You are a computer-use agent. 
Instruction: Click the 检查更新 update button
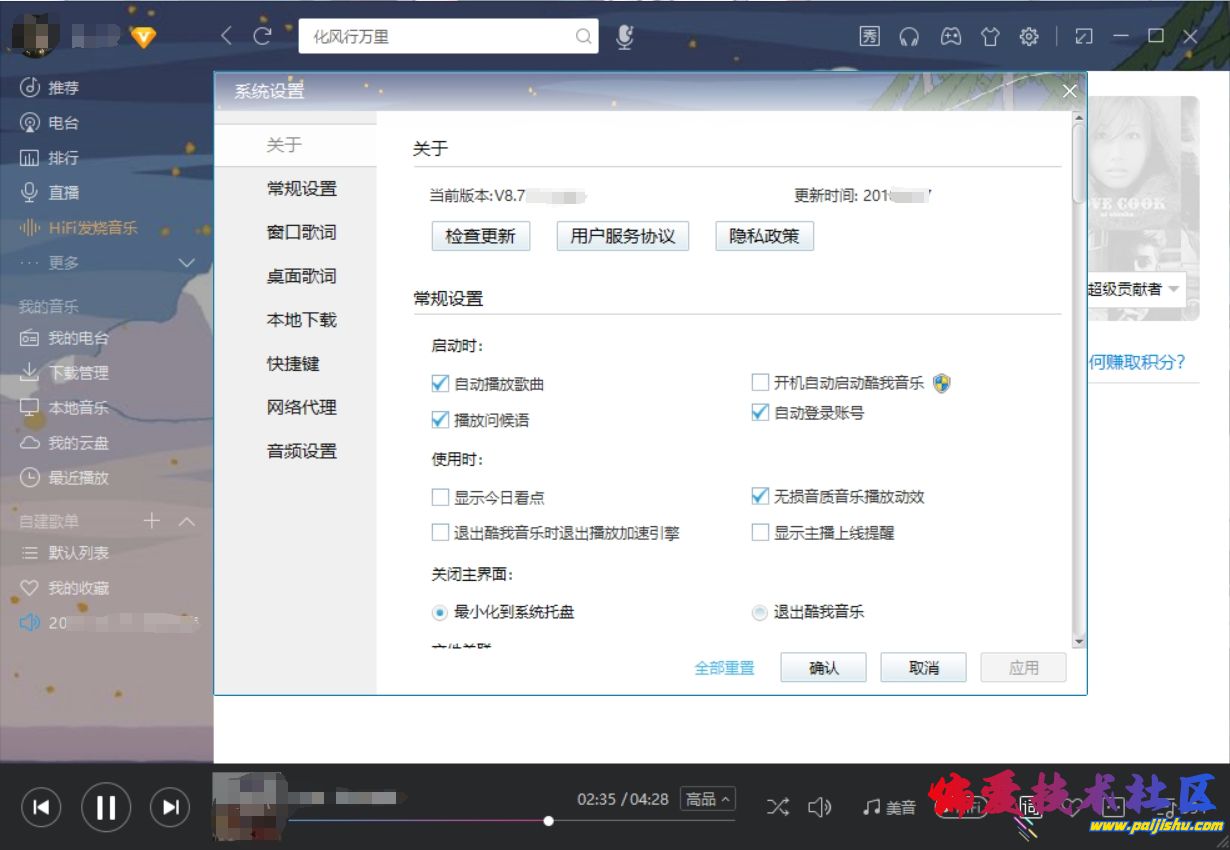481,236
